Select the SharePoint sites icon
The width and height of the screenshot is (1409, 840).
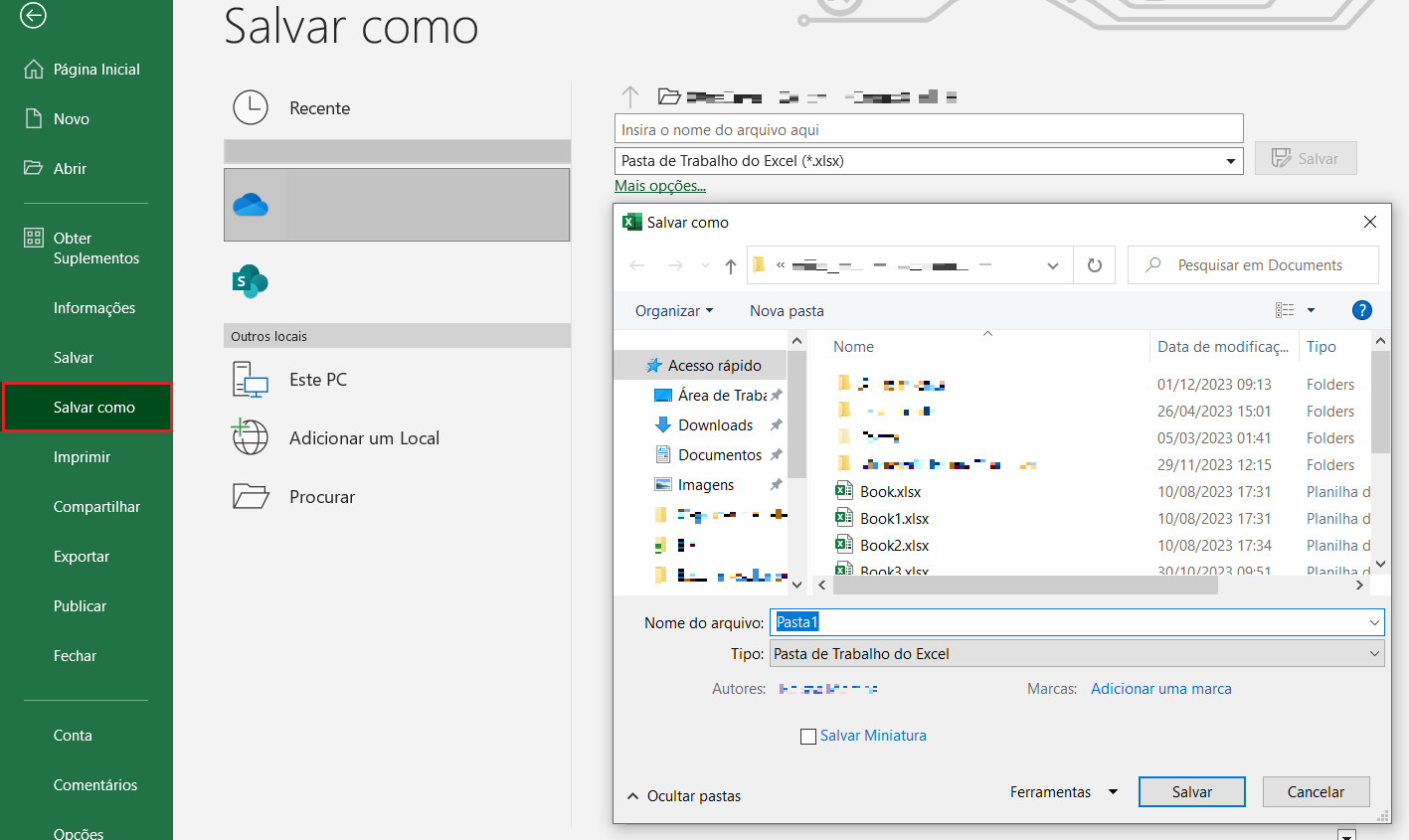[x=251, y=281]
